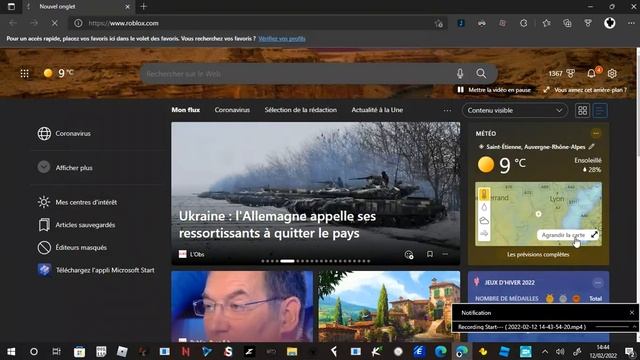Switch feed to list layout icon
Screen dimensions: 640x360
tap(600, 110)
